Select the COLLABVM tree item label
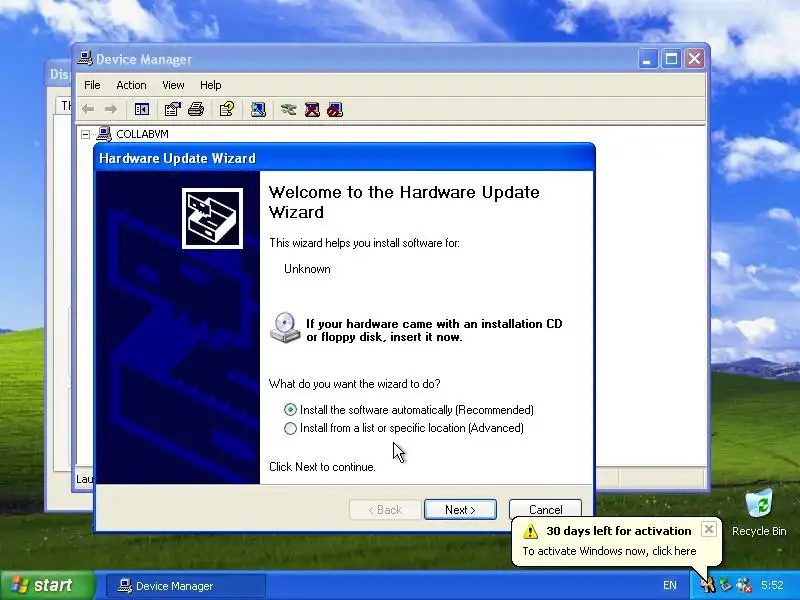Screen dimensions: 800x600 coord(142,134)
